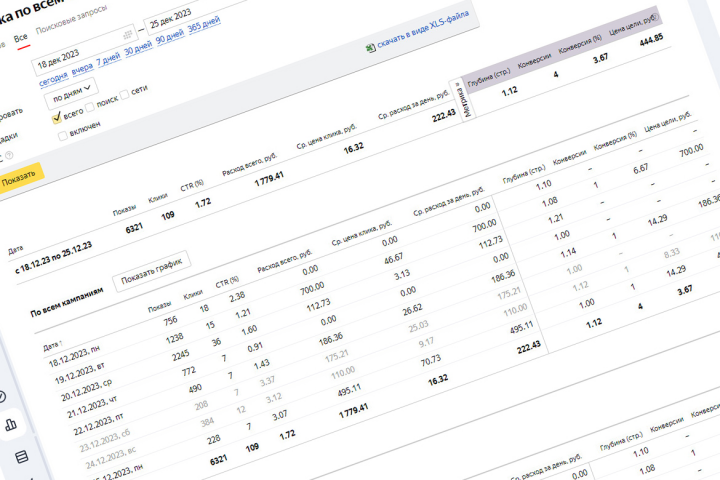720x480 pixels.
Task: Enable the поиск checkbox
Action: [90, 107]
